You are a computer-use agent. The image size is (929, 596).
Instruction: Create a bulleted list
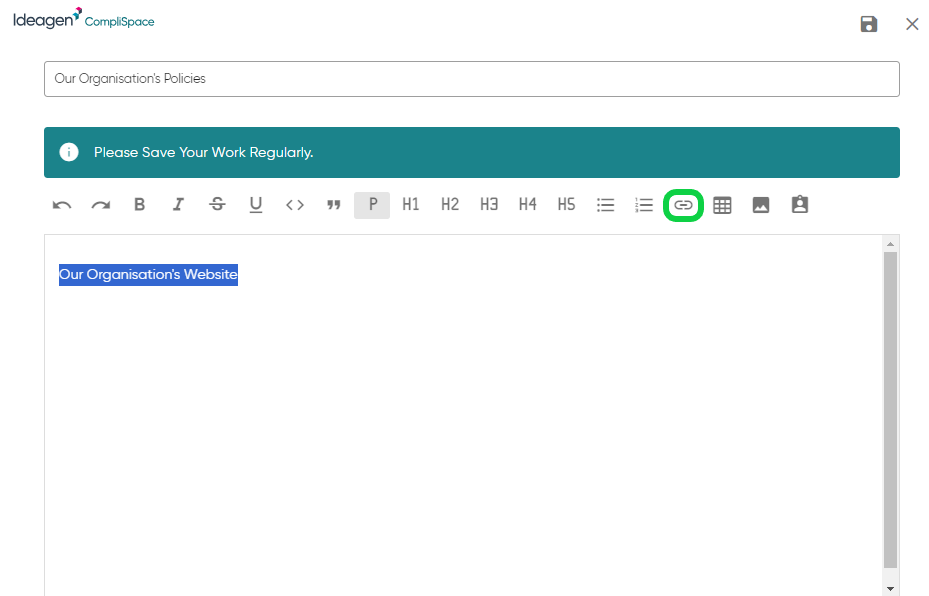pos(605,205)
